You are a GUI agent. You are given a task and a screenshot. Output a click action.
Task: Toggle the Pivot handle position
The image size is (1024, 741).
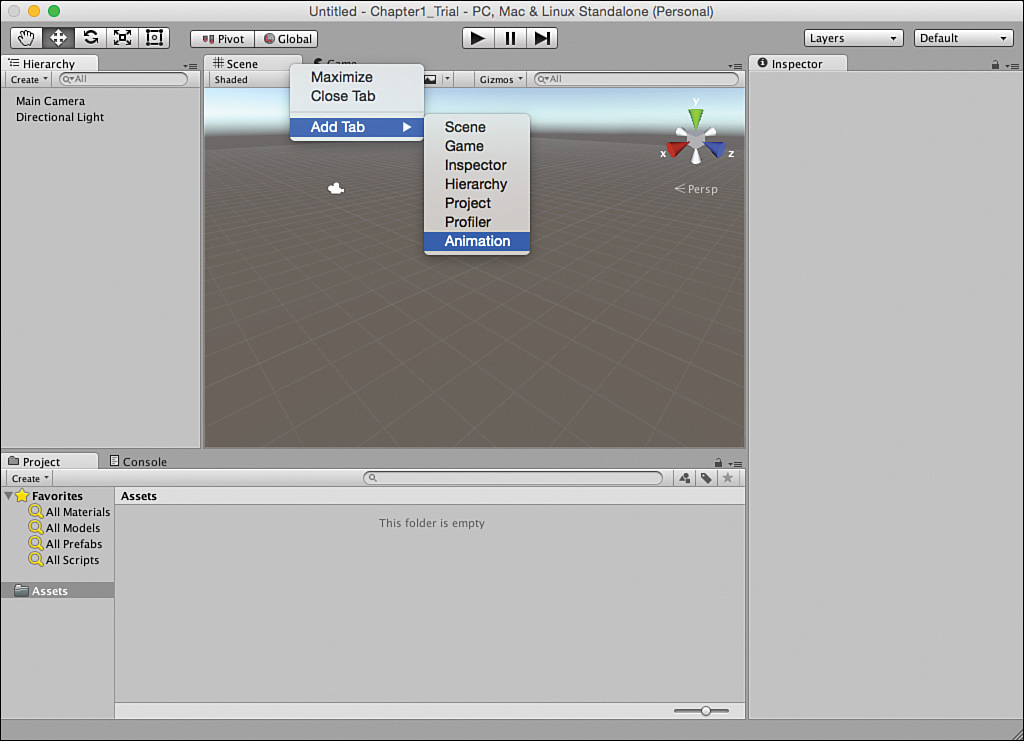tap(223, 39)
